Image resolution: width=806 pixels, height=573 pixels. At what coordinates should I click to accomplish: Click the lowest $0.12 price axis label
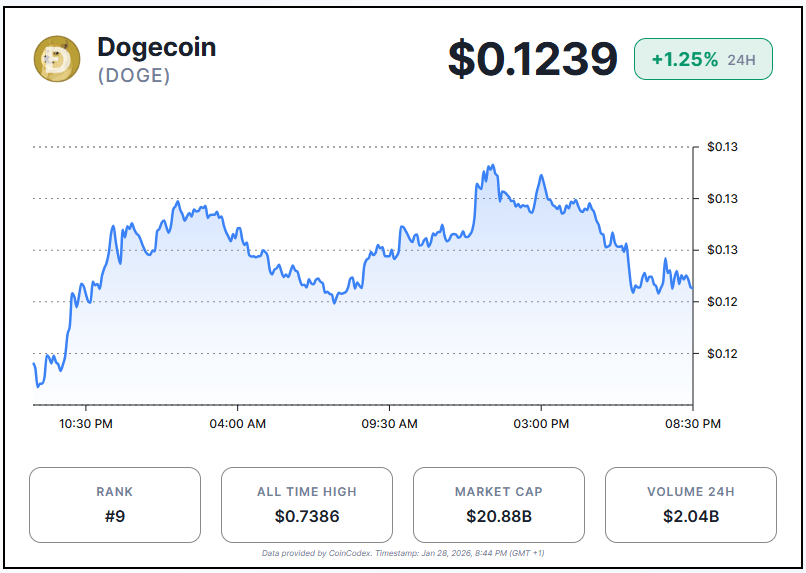(722, 354)
